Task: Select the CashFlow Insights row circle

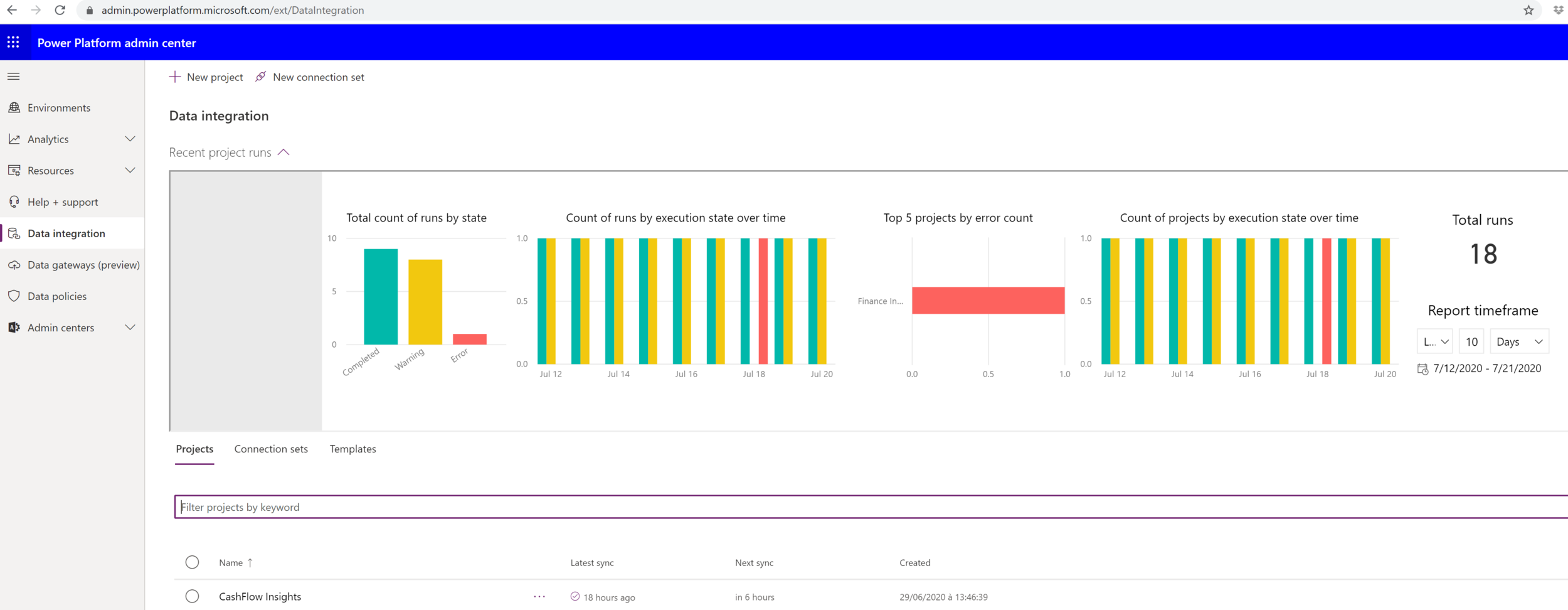Action: click(192, 596)
